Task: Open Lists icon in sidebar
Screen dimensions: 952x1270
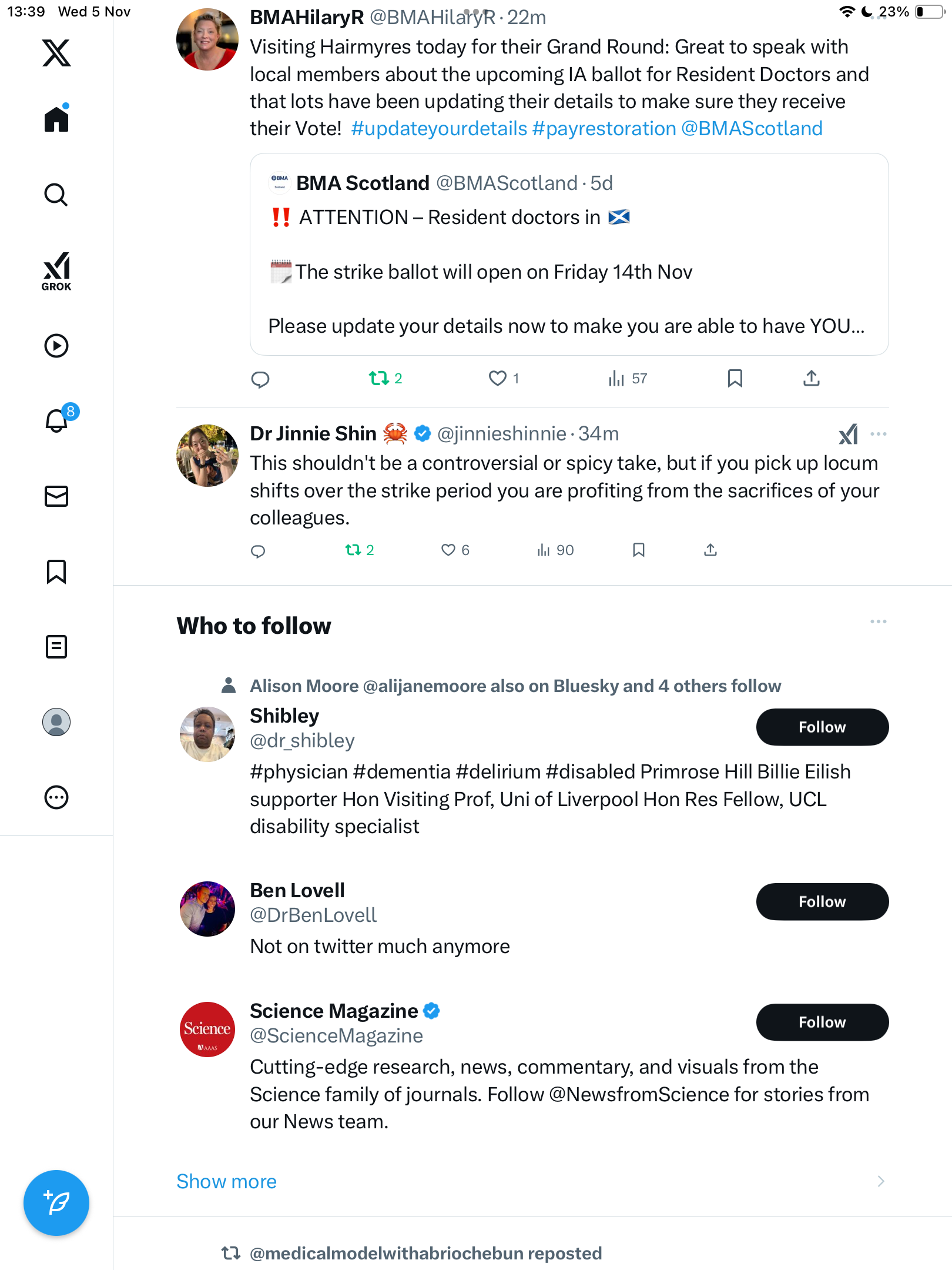Action: 56,647
